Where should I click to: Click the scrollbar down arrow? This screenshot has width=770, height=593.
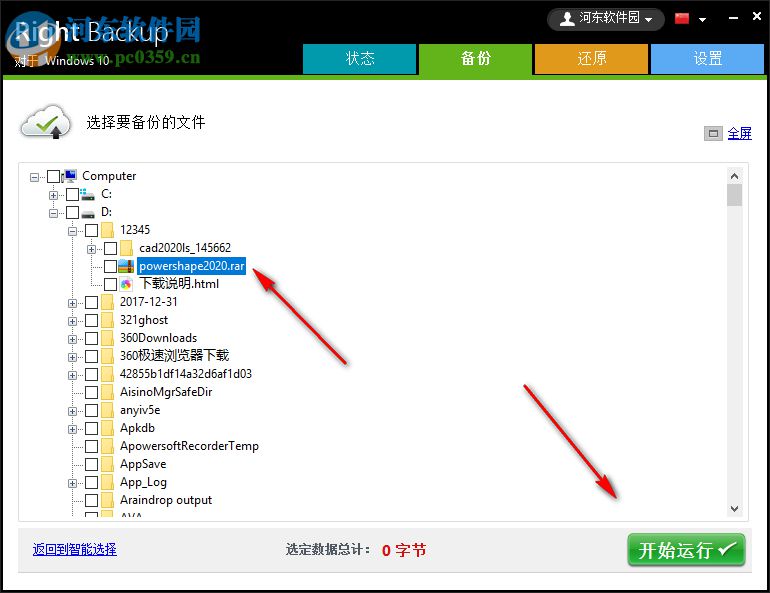click(x=735, y=509)
